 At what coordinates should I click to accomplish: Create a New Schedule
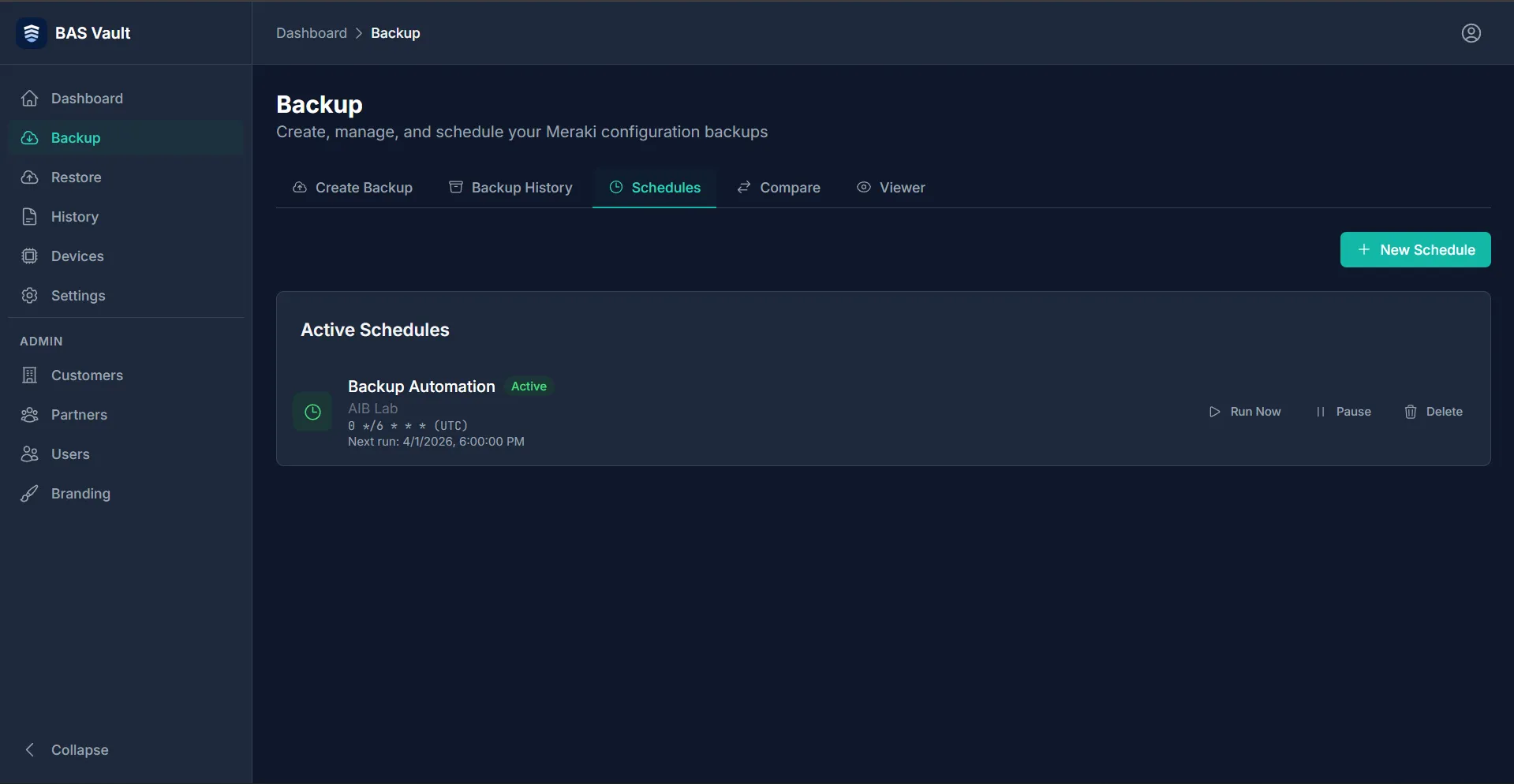tap(1415, 250)
